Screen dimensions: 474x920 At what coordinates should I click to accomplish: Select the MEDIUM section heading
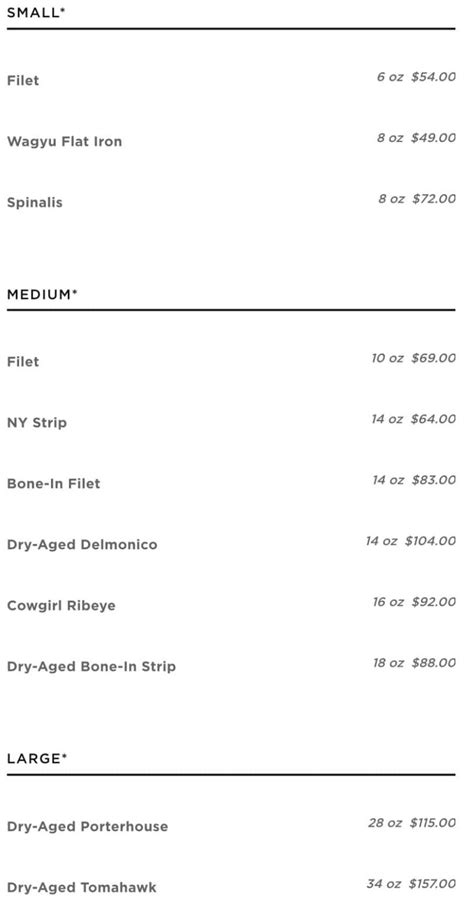pos(42,295)
